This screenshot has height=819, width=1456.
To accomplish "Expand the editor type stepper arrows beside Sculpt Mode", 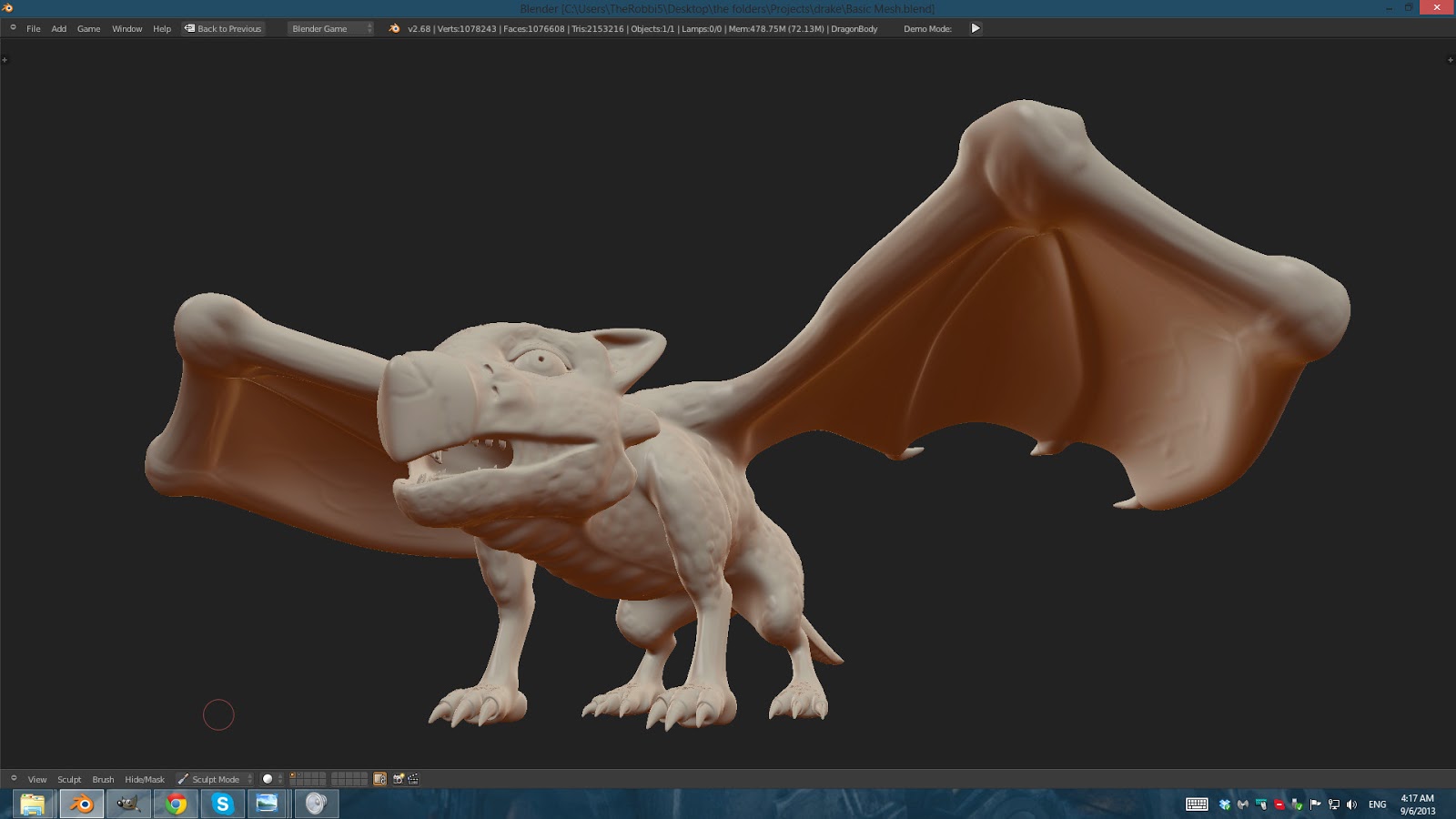I will pos(250,779).
